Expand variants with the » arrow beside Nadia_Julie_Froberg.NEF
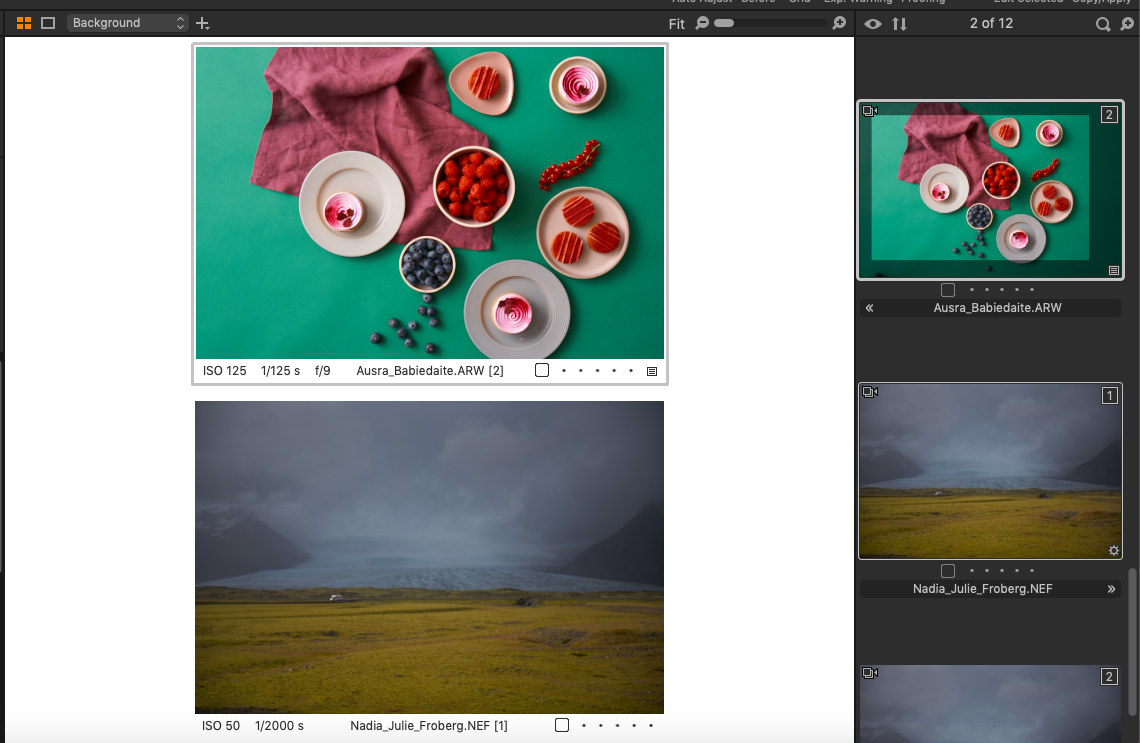 pos(1111,589)
